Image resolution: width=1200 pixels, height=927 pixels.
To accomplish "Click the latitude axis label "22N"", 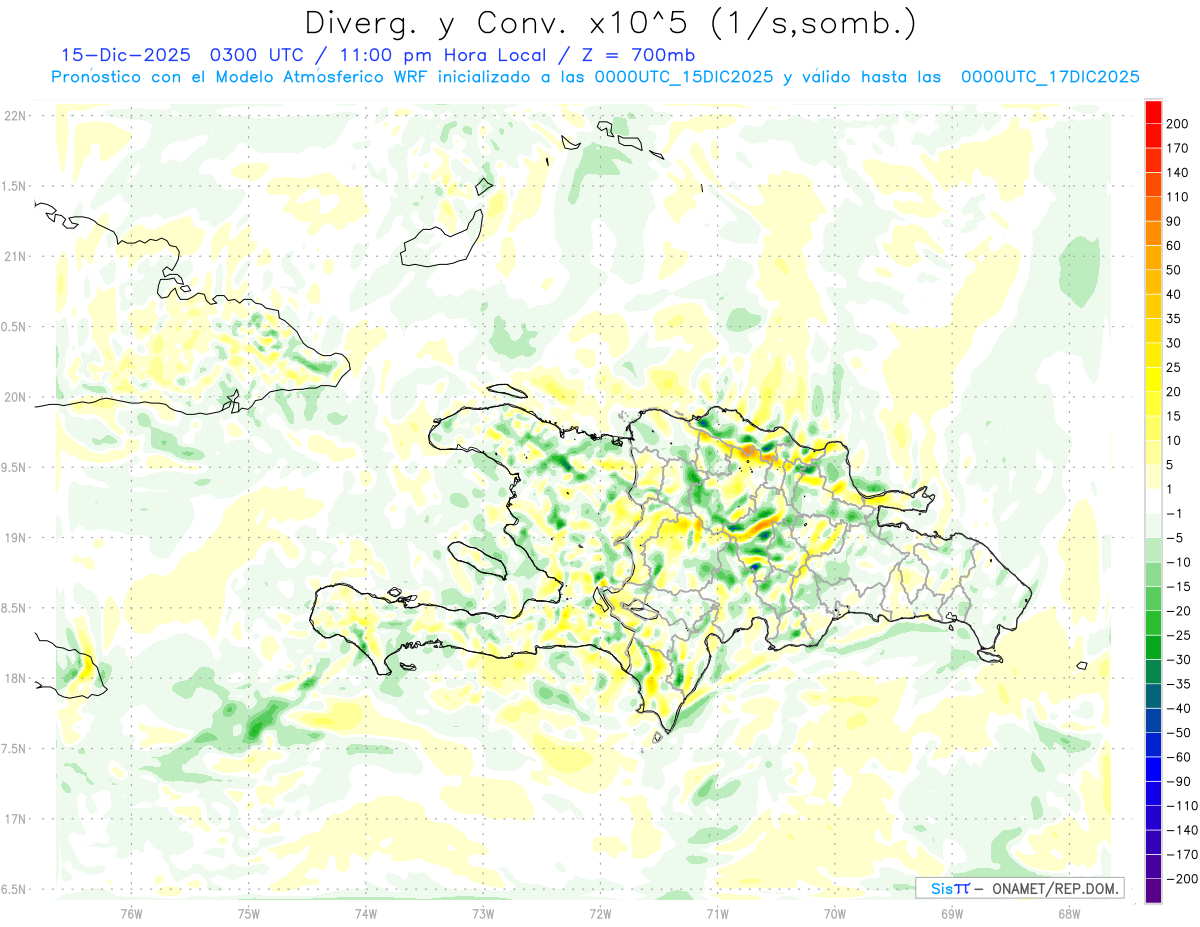I will coord(15,116).
